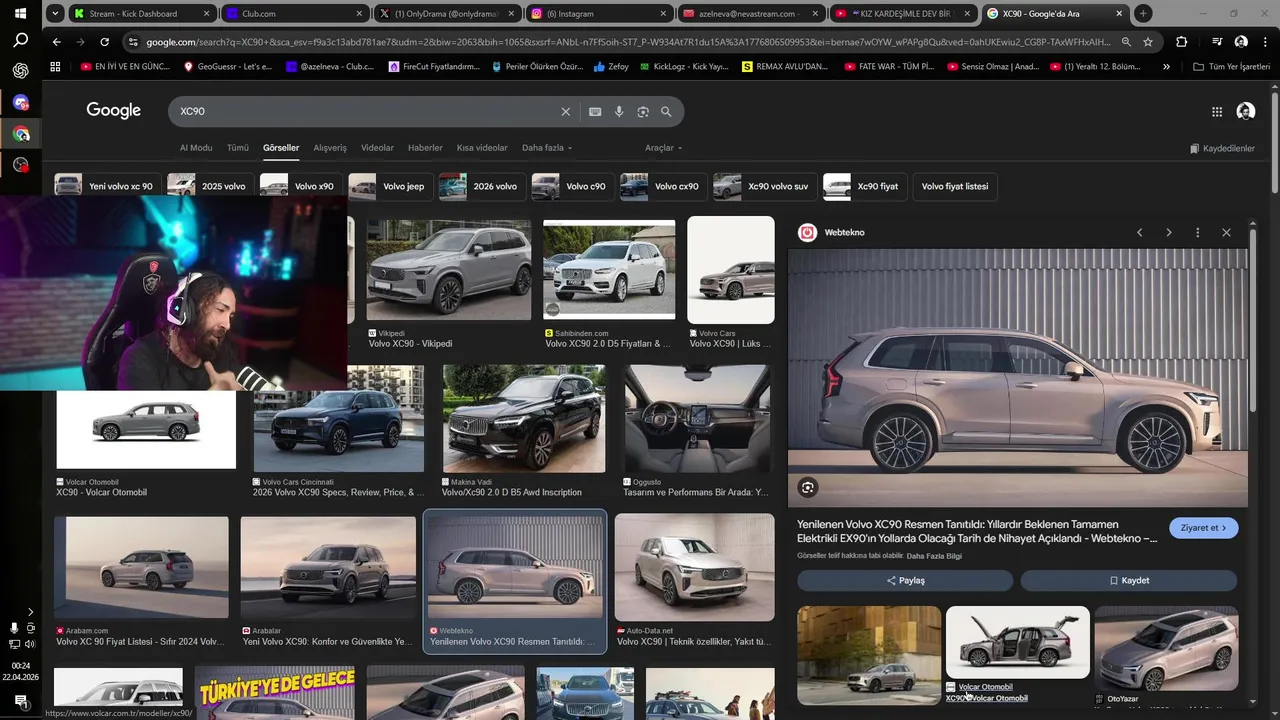The height and width of the screenshot is (720, 1280).
Task: Zoom icon in the address bar
Action: [x=1126, y=42]
